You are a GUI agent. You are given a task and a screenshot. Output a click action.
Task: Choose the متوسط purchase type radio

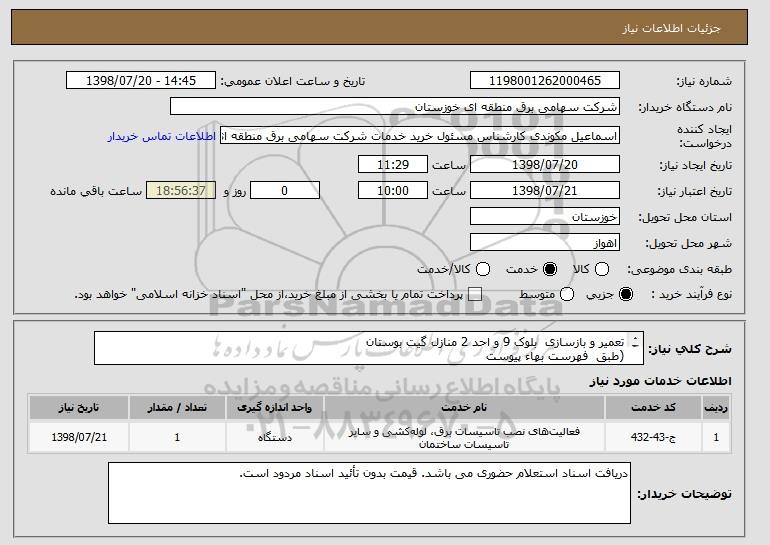[567, 294]
